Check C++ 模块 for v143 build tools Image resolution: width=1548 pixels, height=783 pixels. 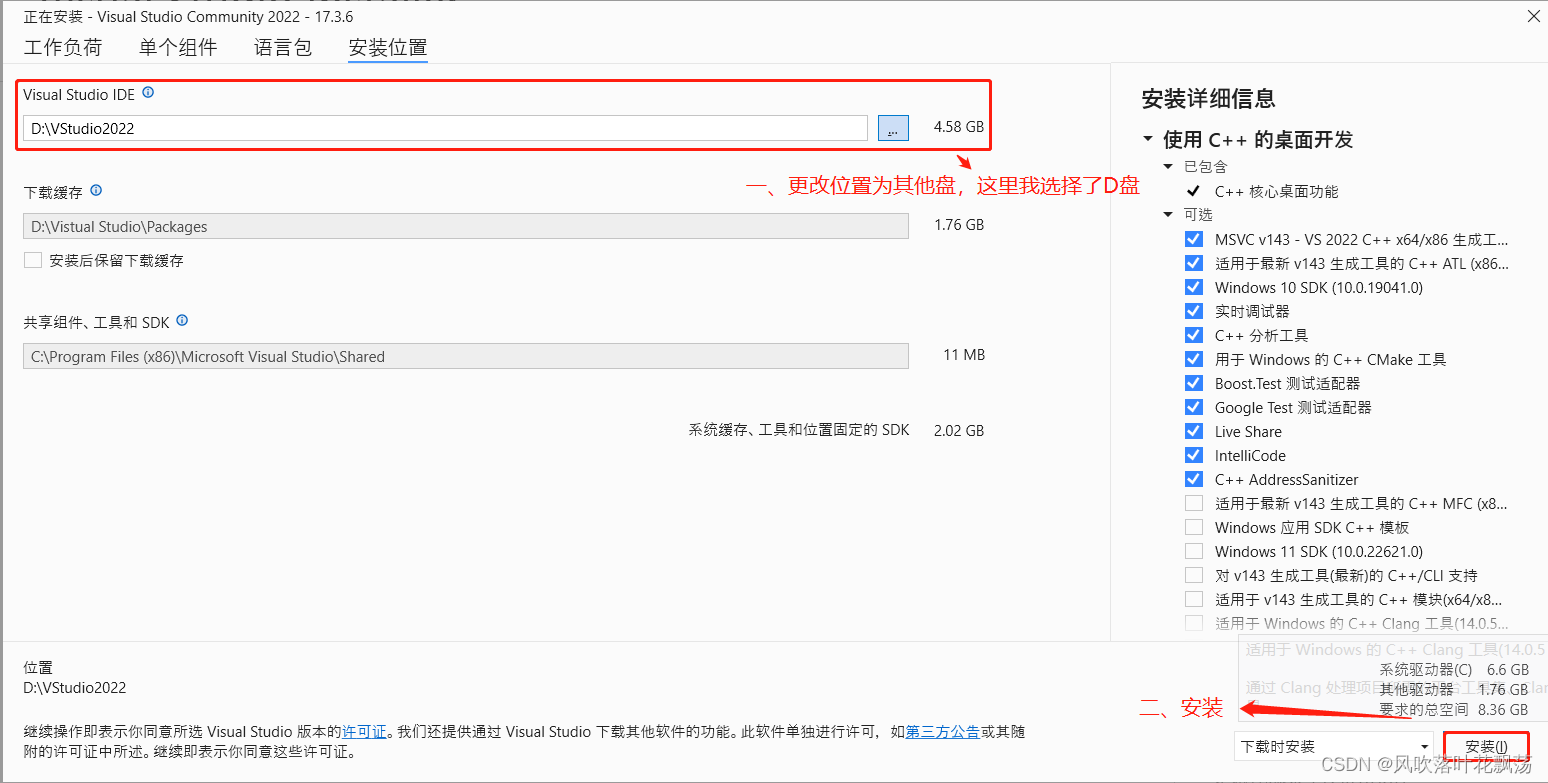point(1193,599)
